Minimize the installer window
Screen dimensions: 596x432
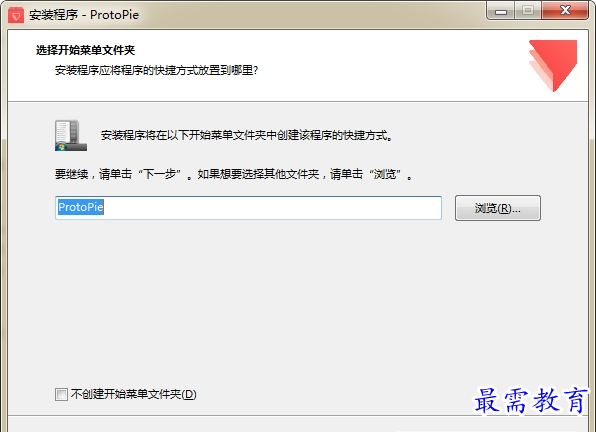point(501,11)
